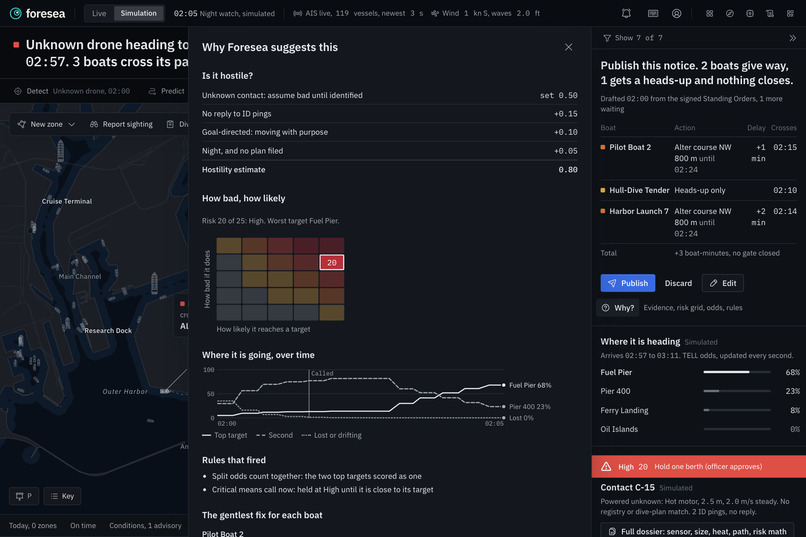The image size is (806, 537).
Task: Click the presentation P button icon
Action: (20, 496)
